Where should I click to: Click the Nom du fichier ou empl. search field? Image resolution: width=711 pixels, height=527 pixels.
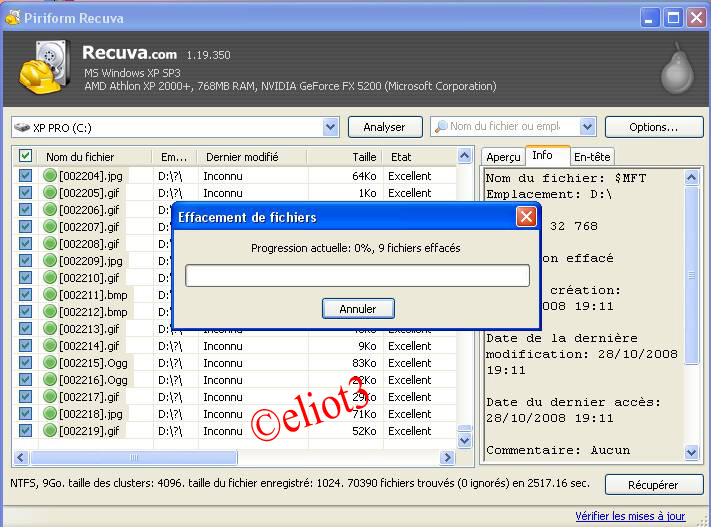click(x=514, y=127)
